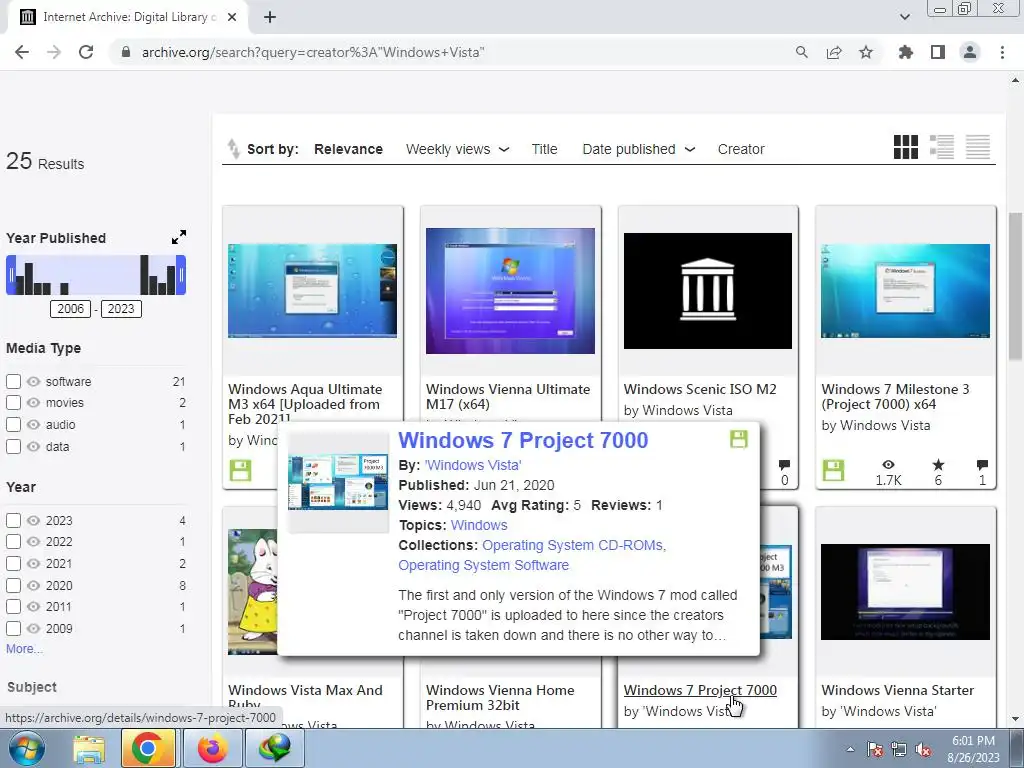Click the views eye icon on Milestone 3 card
The width and height of the screenshot is (1024, 768).
888,464
